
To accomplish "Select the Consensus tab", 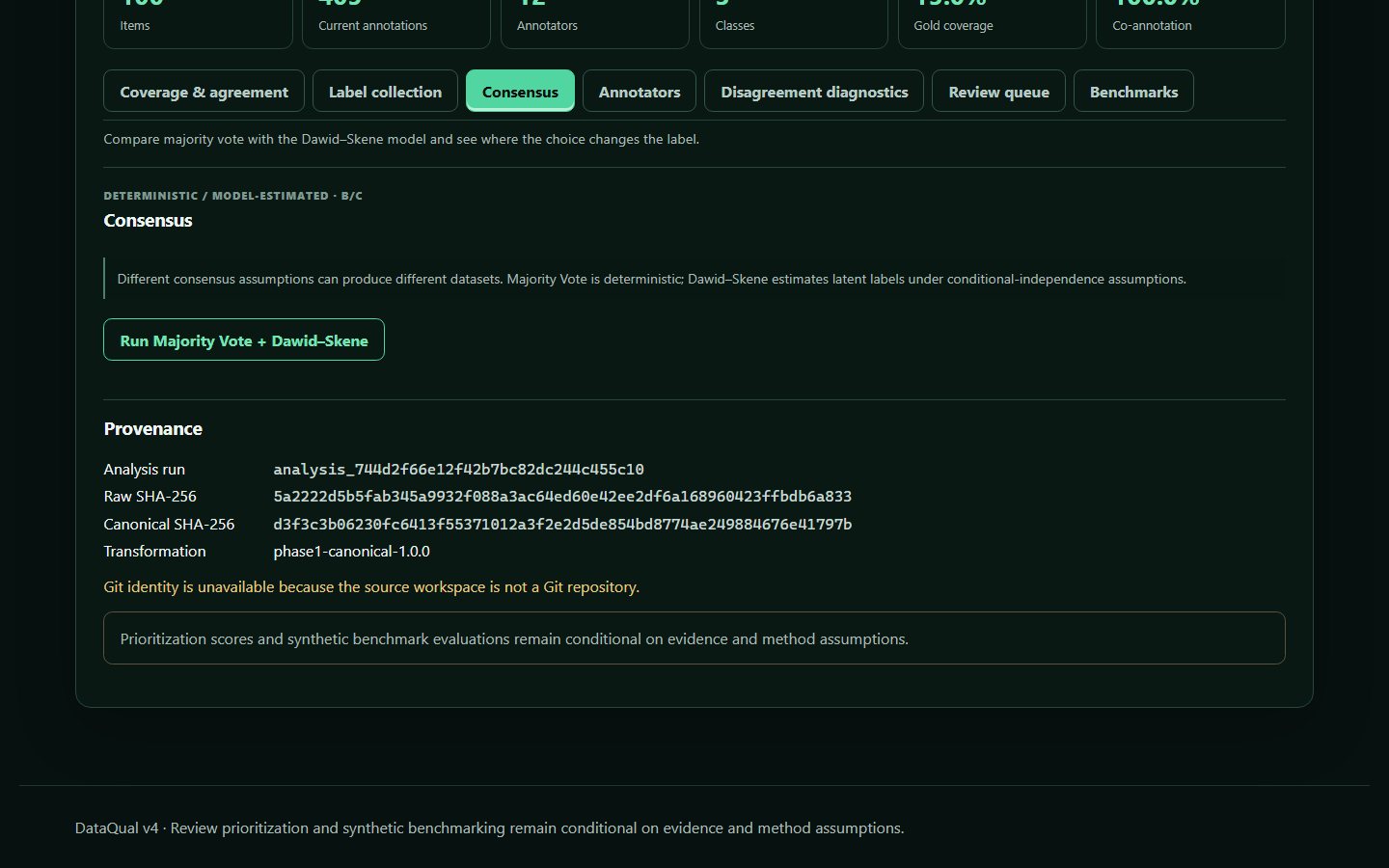I will 520,92.
